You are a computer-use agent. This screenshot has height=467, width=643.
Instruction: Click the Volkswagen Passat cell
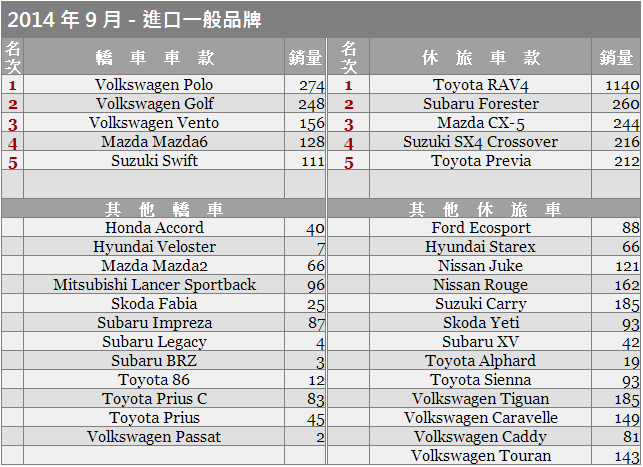(154, 437)
